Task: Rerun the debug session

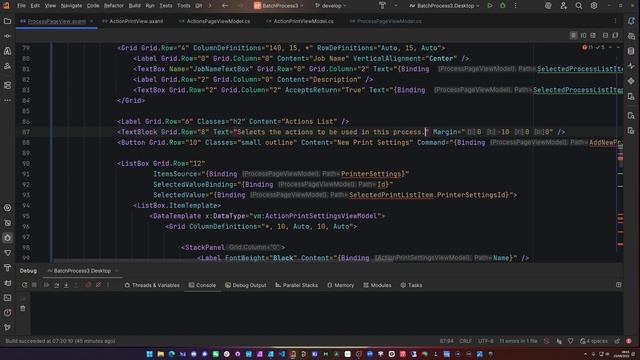Action: pos(24,285)
